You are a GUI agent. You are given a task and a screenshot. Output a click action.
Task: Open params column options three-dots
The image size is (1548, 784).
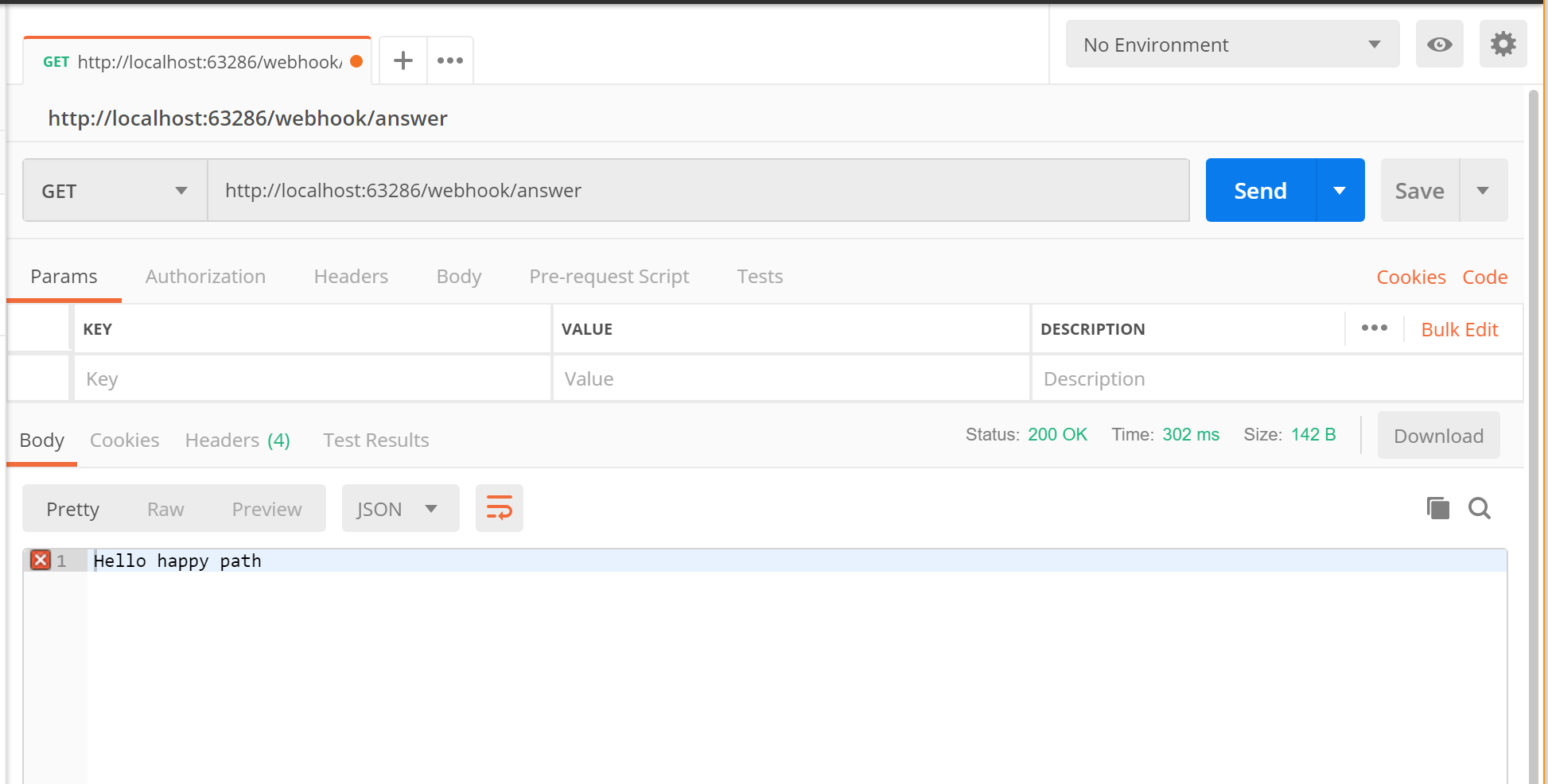click(1374, 328)
